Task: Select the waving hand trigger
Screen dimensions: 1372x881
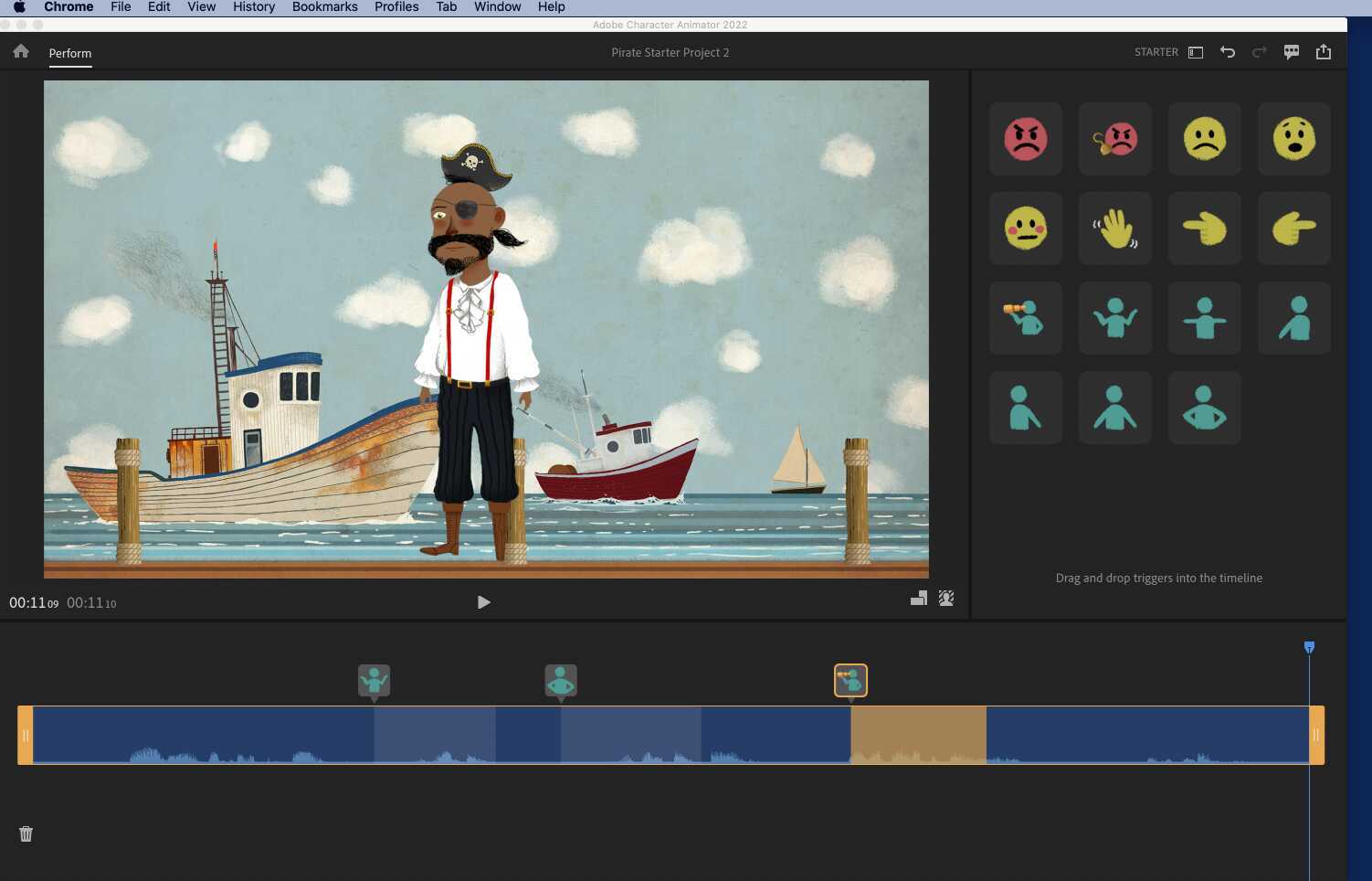Action: click(1114, 228)
